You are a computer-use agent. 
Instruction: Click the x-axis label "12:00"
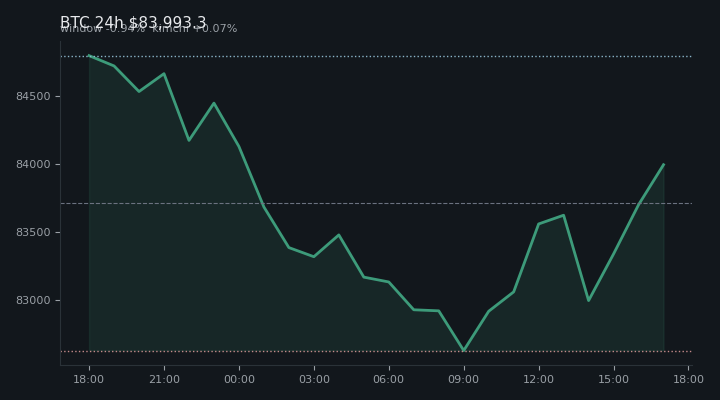click(539, 379)
